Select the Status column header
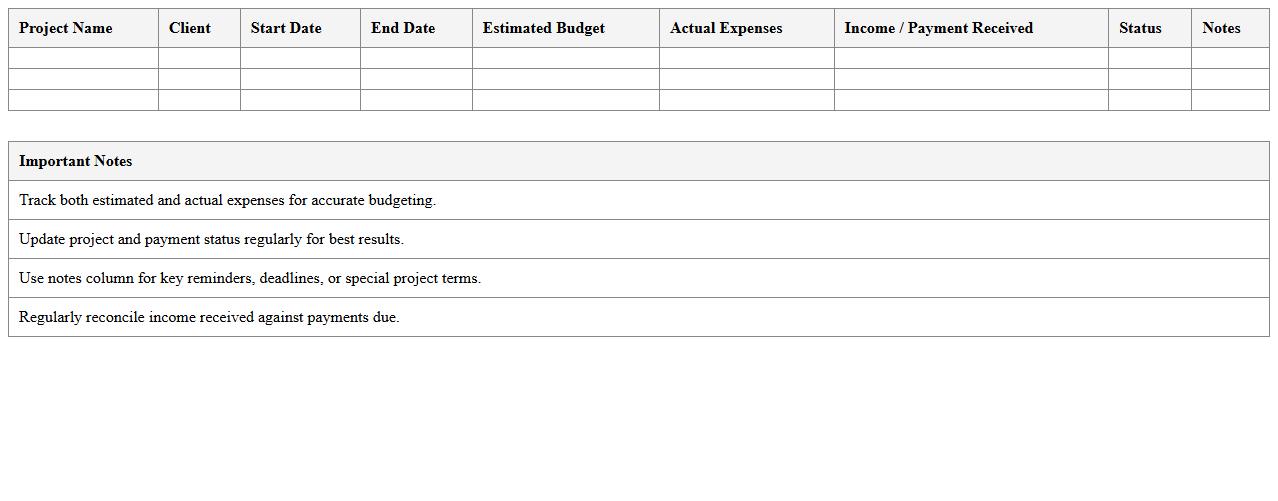The image size is (1278, 501). (x=1140, y=28)
